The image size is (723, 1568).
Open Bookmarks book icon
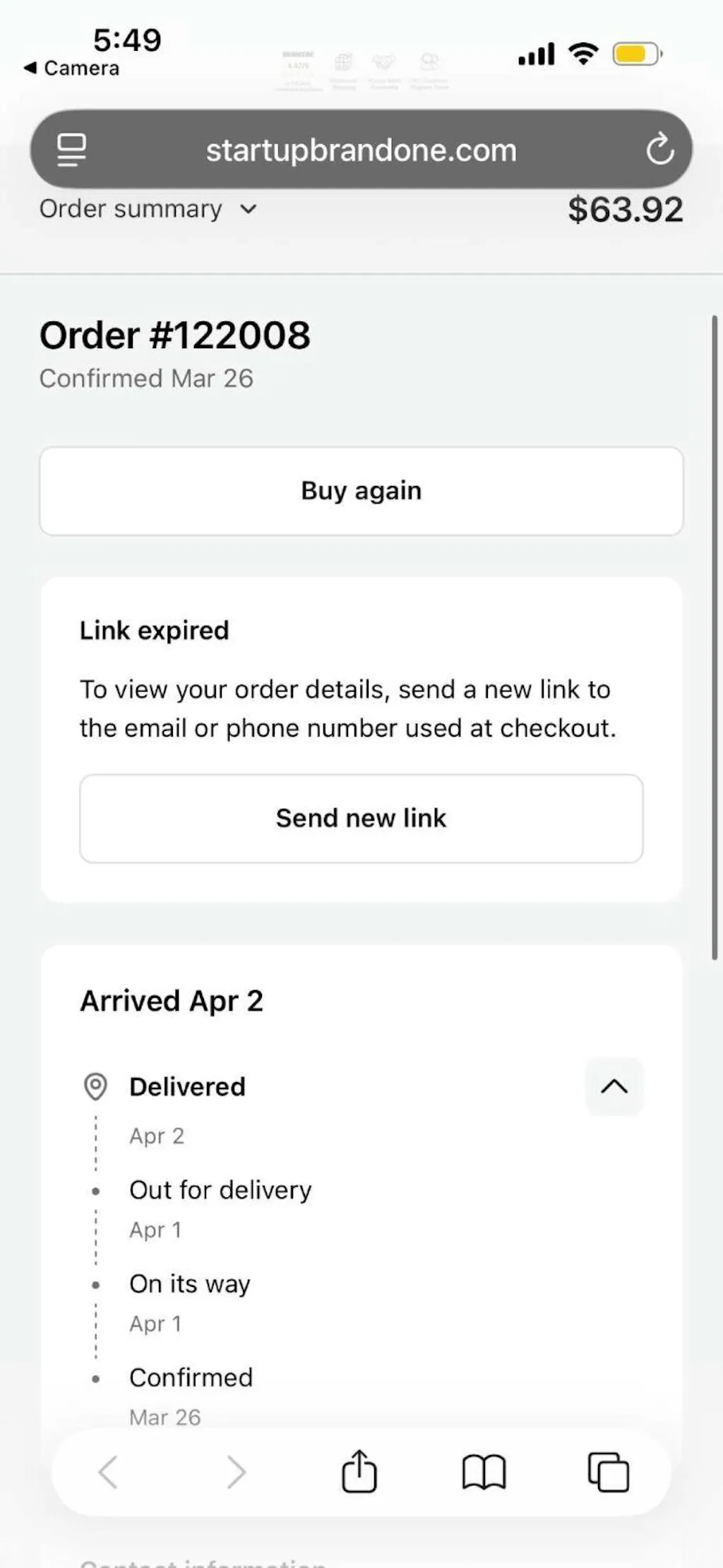click(x=484, y=1473)
